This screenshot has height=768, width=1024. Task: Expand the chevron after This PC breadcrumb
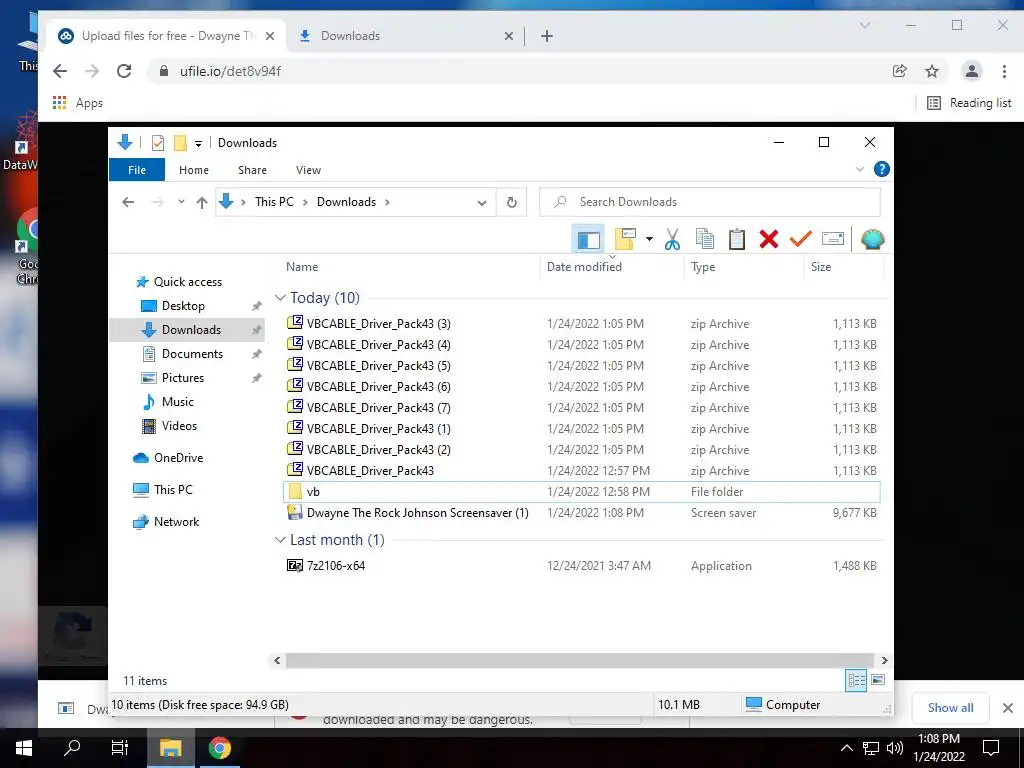tap(305, 202)
